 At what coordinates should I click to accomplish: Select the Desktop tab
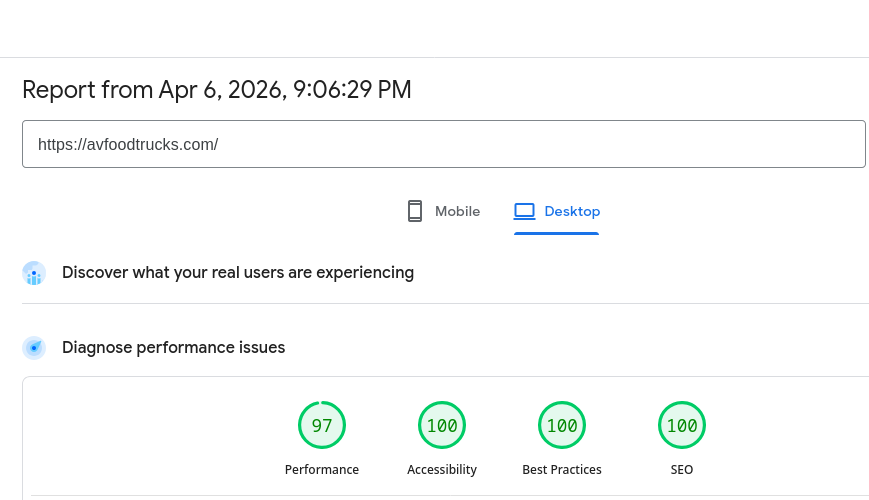pos(556,211)
